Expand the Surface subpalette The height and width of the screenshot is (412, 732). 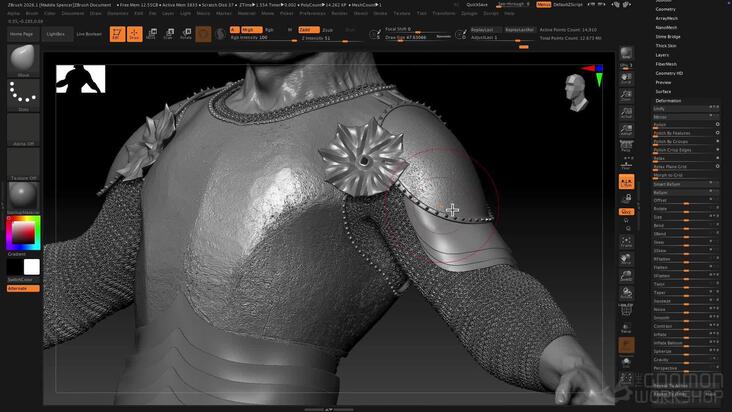pyautogui.click(x=663, y=91)
